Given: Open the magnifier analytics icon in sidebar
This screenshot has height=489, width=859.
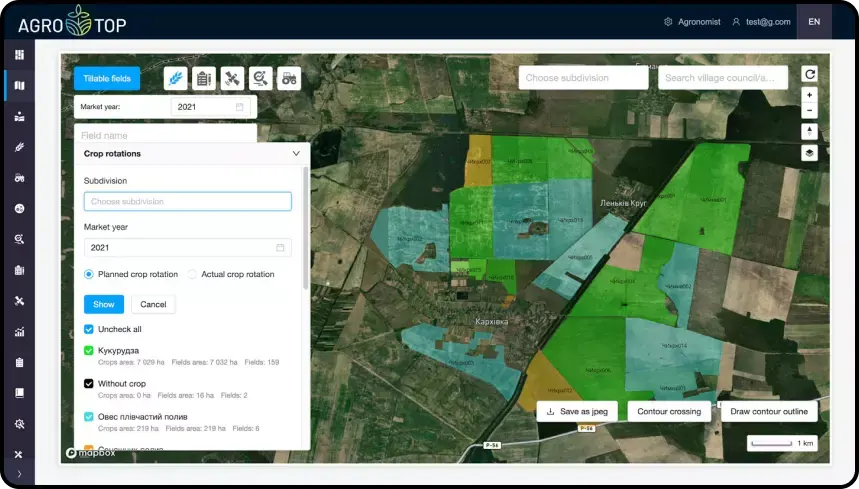Looking at the screenshot, I should [x=20, y=239].
